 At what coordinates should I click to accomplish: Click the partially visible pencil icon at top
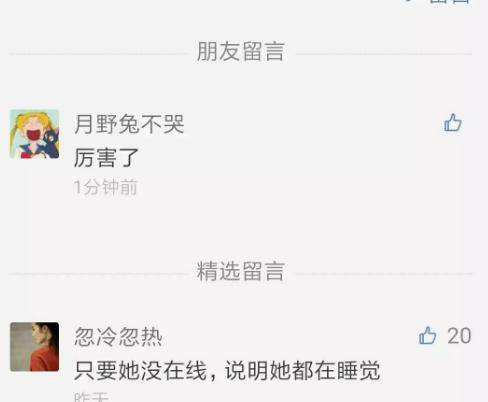[x=410, y=1]
